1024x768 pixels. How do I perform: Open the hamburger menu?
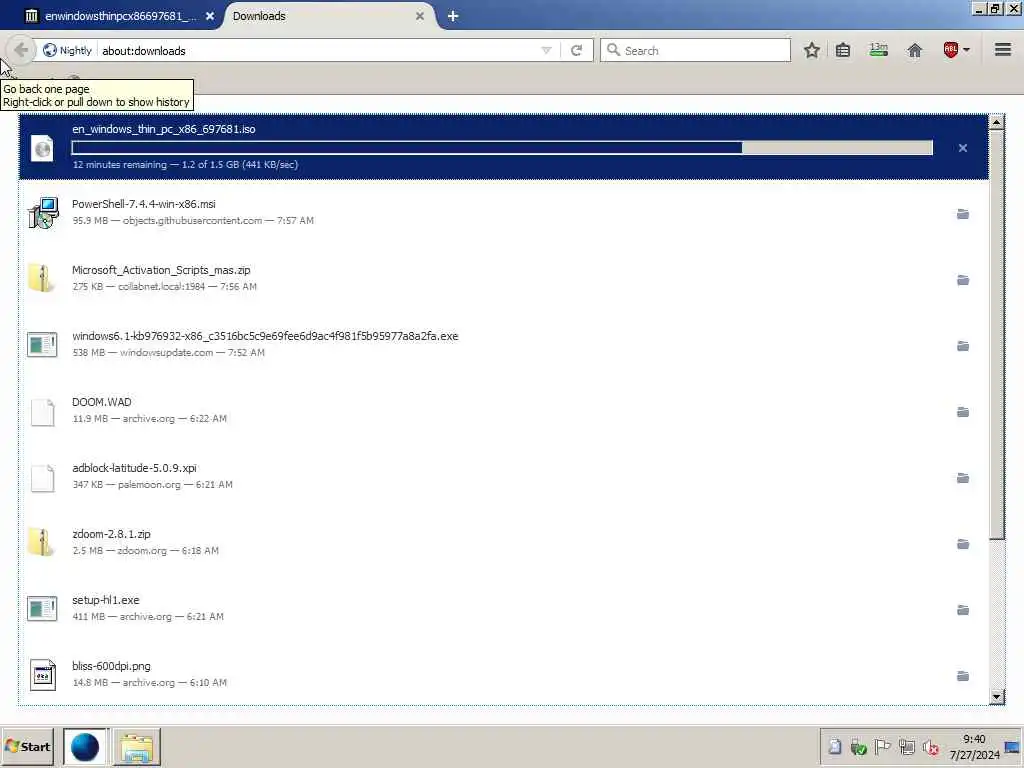[x=1003, y=50]
